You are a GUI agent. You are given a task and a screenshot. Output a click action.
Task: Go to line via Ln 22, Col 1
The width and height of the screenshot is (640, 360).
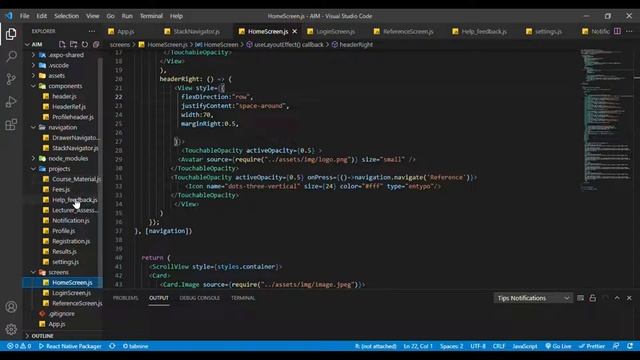(418, 346)
